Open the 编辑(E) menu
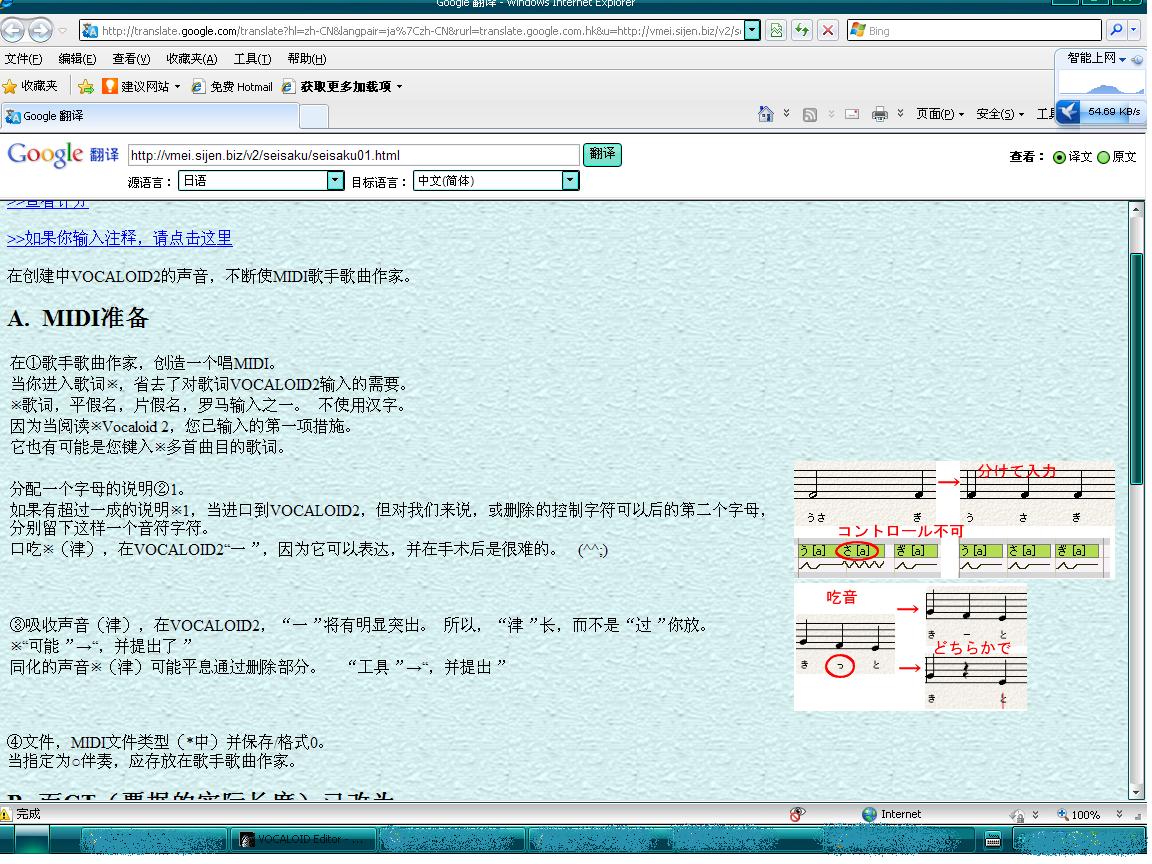 tap(77, 59)
